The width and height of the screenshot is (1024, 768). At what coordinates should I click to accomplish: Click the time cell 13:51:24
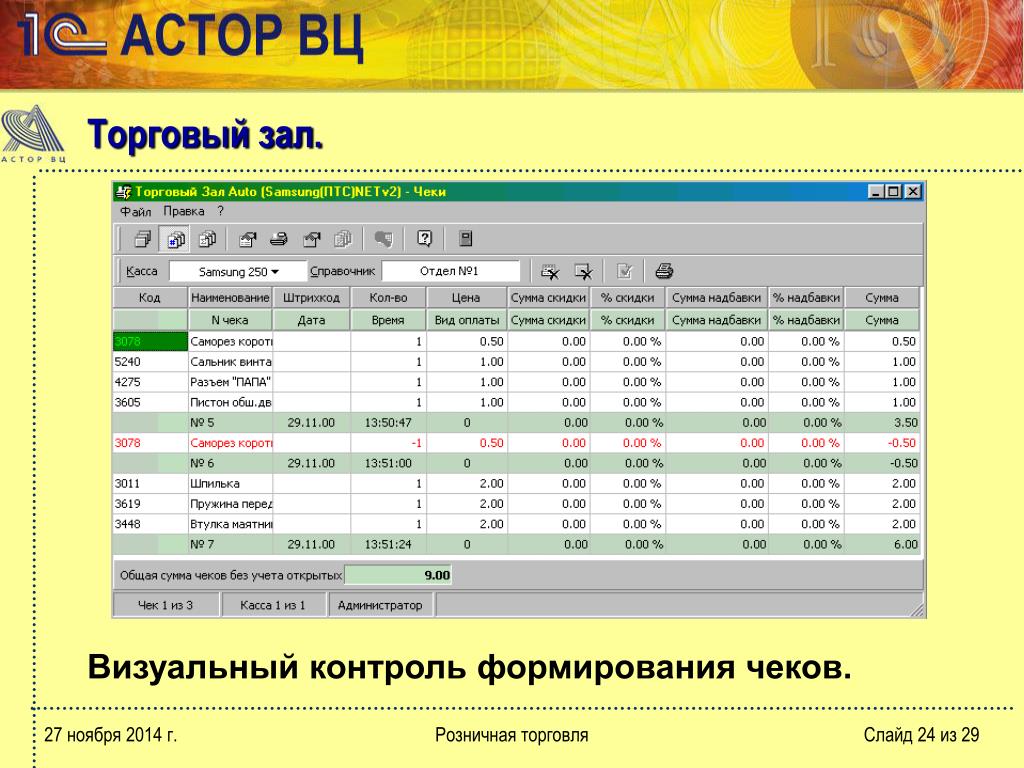tap(388, 544)
